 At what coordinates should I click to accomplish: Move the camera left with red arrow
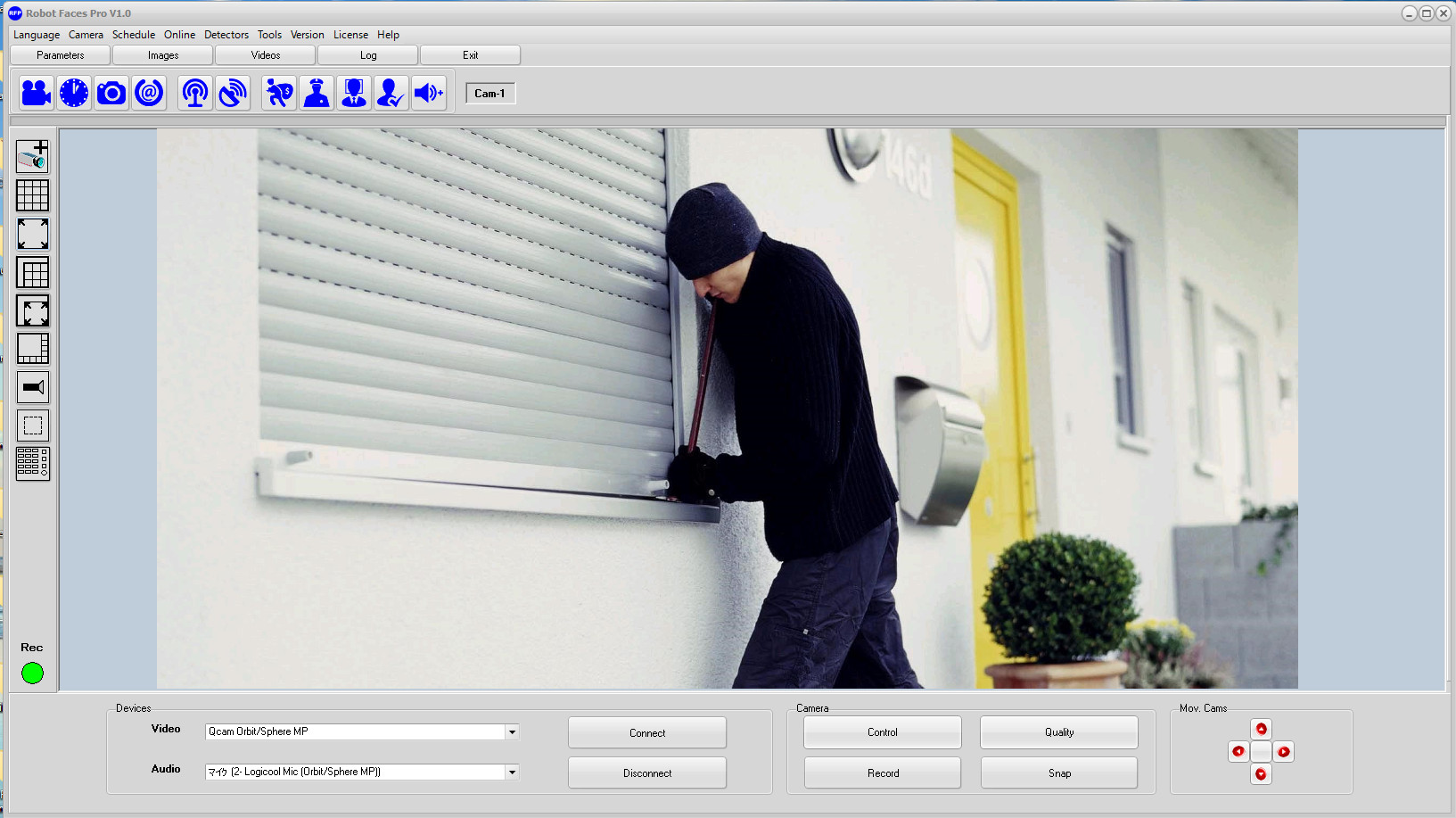[x=1238, y=752]
